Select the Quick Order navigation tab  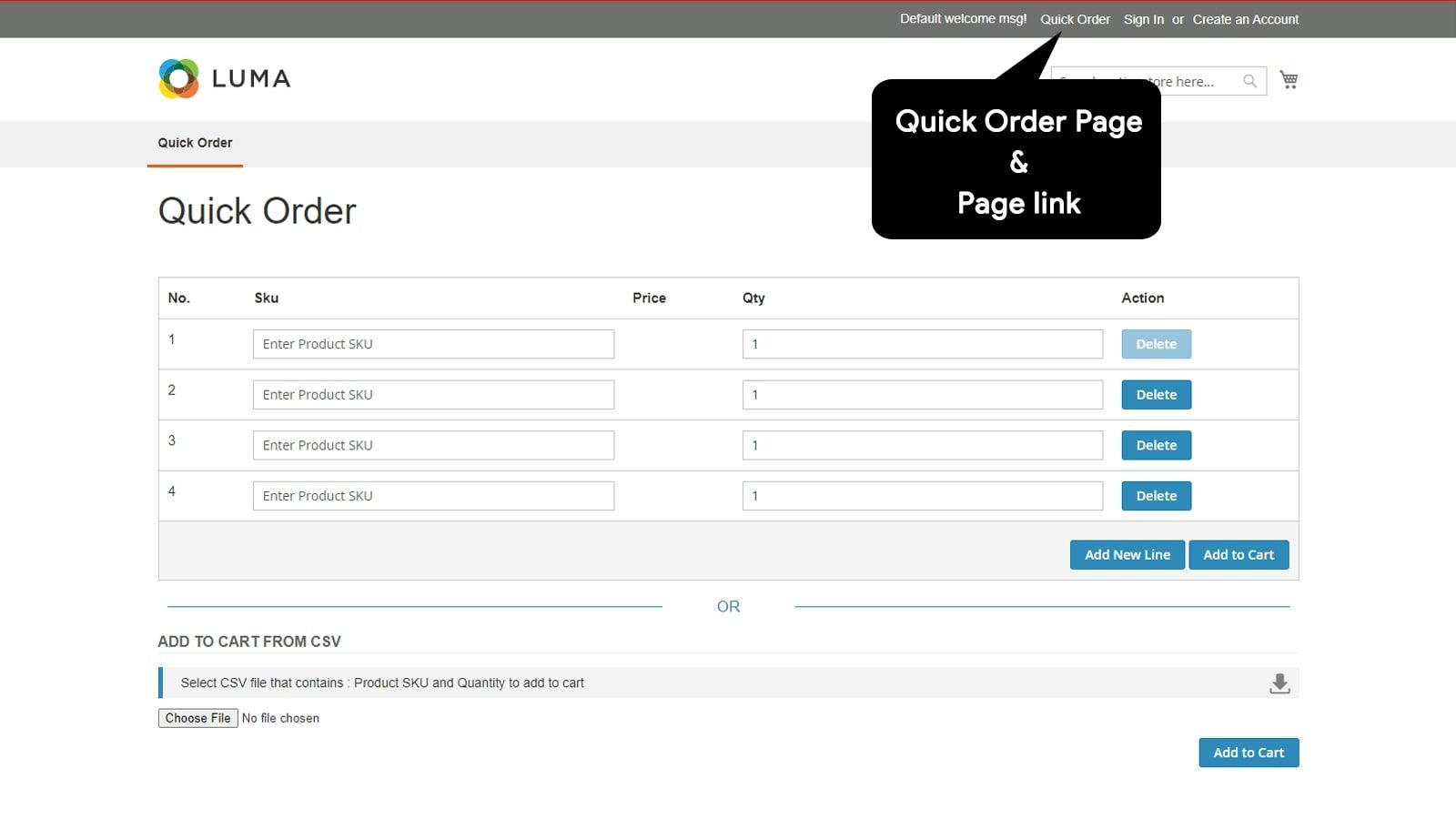point(195,143)
